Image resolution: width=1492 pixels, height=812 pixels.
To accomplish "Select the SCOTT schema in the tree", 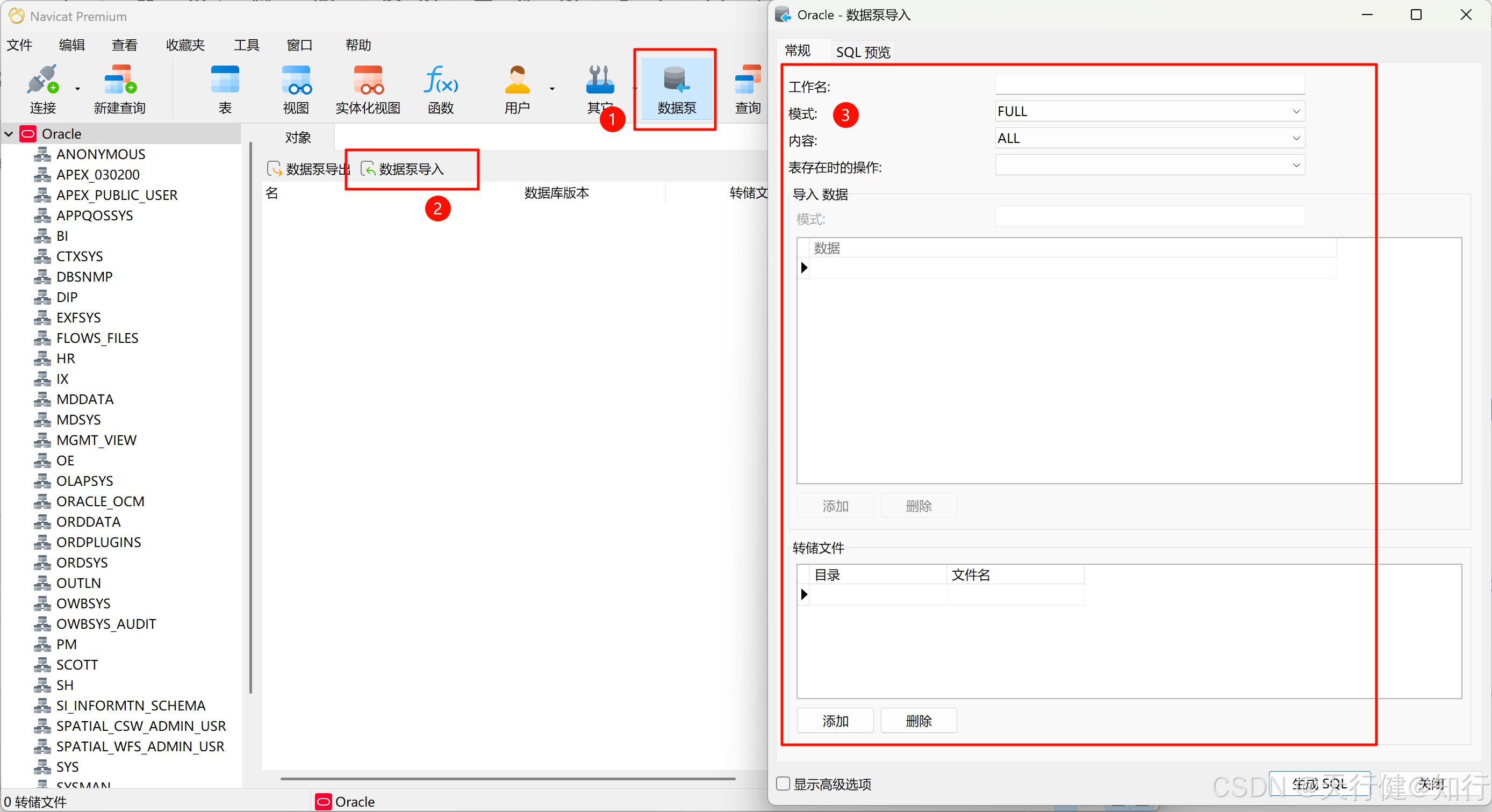I will click(x=77, y=665).
